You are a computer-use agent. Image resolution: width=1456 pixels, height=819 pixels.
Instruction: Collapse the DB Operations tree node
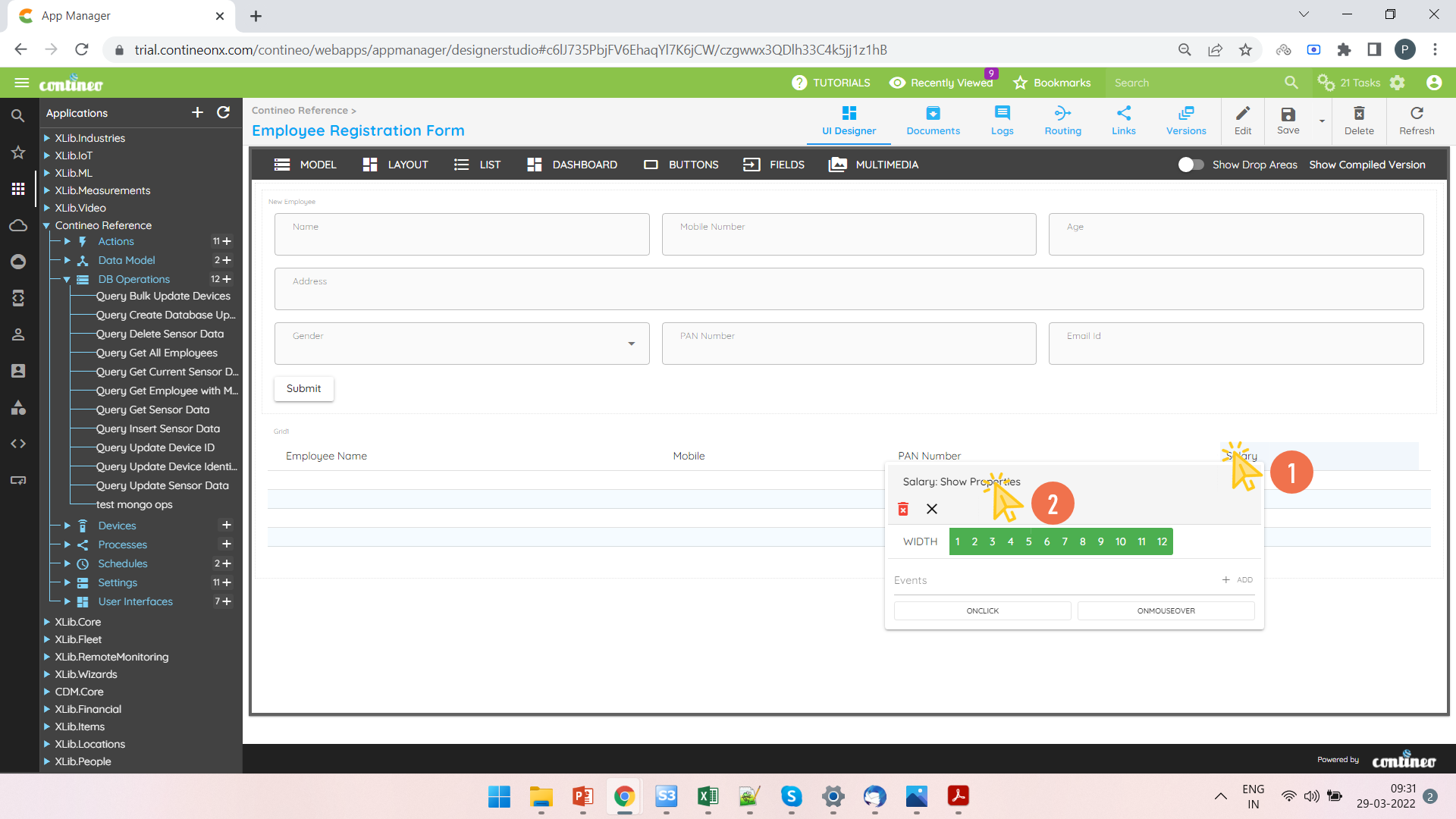(x=67, y=279)
